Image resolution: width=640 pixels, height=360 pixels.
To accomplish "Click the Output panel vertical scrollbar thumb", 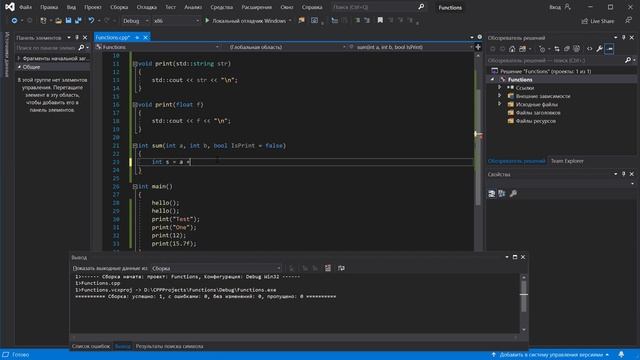I will 524,296.
